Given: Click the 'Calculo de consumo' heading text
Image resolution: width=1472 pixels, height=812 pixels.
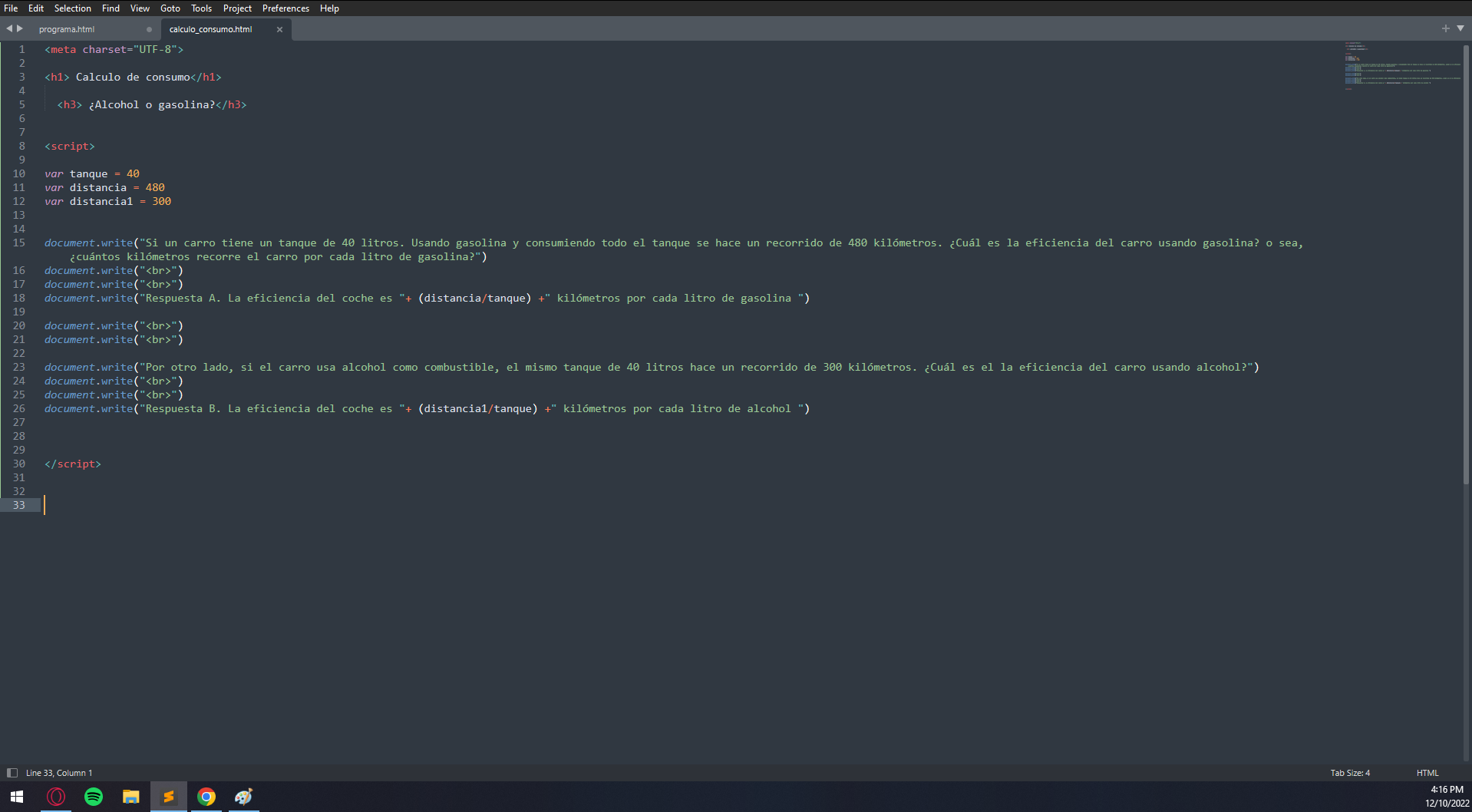Looking at the screenshot, I should point(133,77).
